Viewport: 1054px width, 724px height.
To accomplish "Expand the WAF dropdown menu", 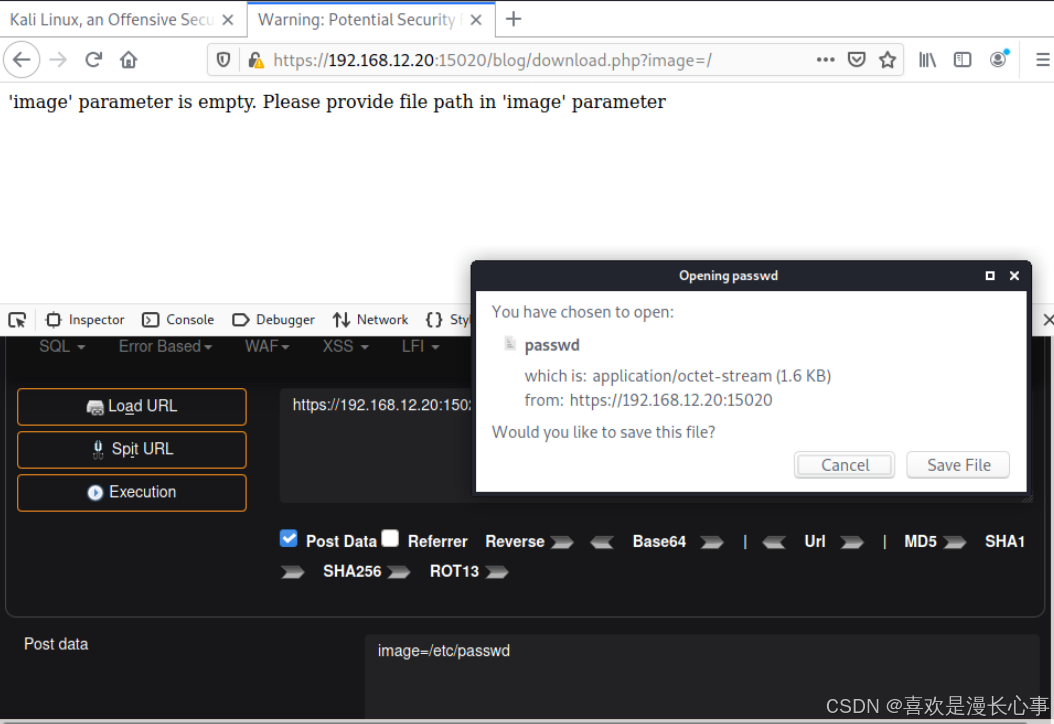I will point(267,346).
